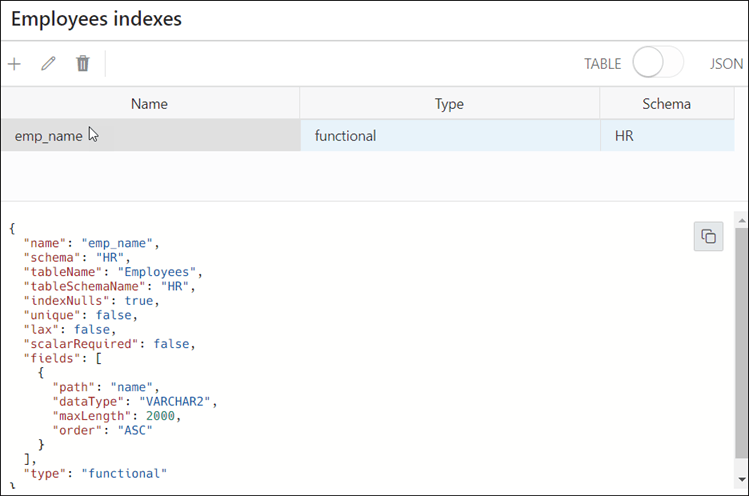The height and width of the screenshot is (496, 749).
Task: Copy the JSON definition to clipboard
Action: tap(708, 237)
